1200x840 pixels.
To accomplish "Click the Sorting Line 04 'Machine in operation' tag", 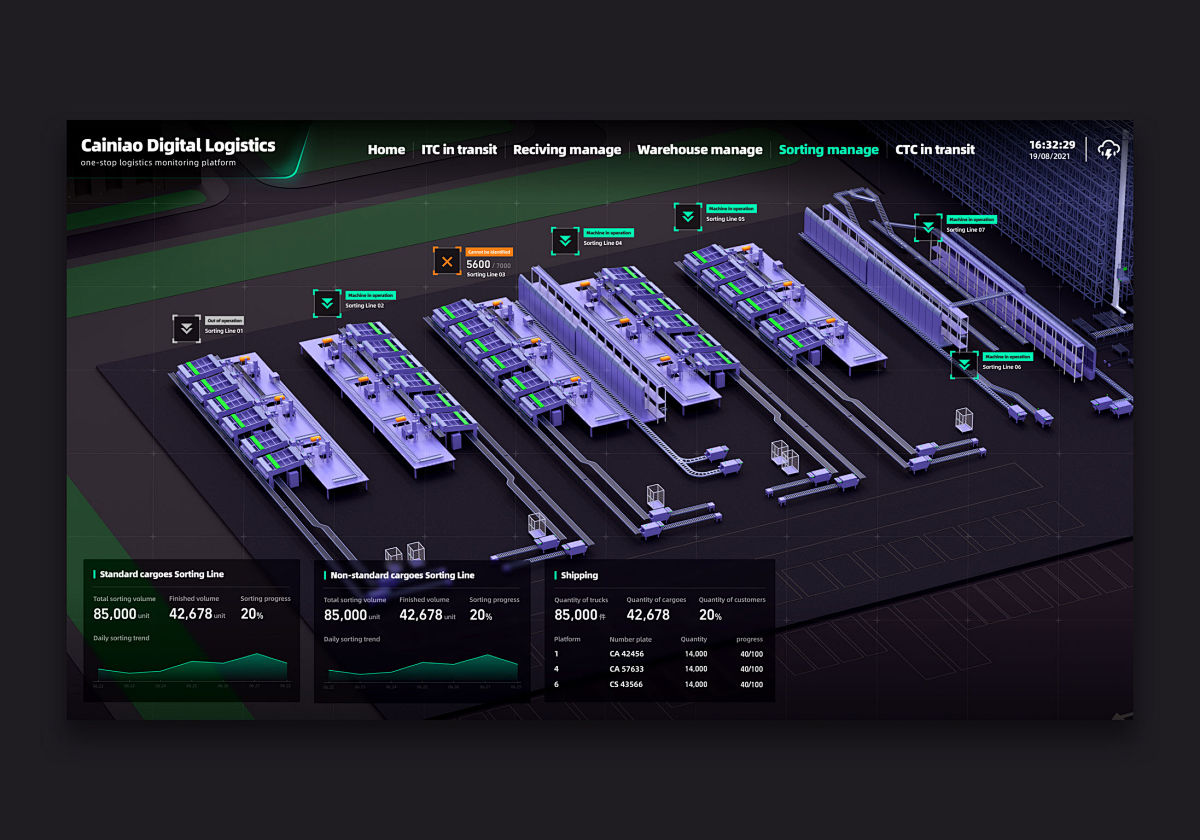I will (608, 233).
